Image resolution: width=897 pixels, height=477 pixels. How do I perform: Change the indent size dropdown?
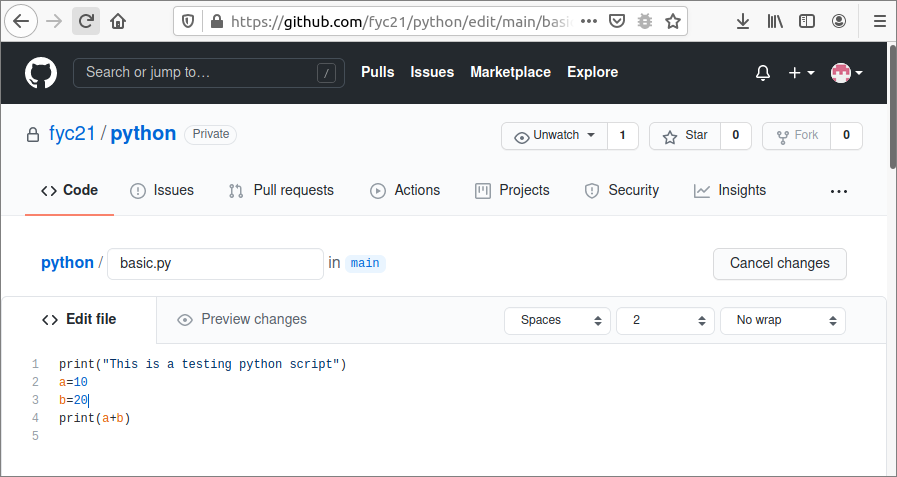click(x=663, y=321)
